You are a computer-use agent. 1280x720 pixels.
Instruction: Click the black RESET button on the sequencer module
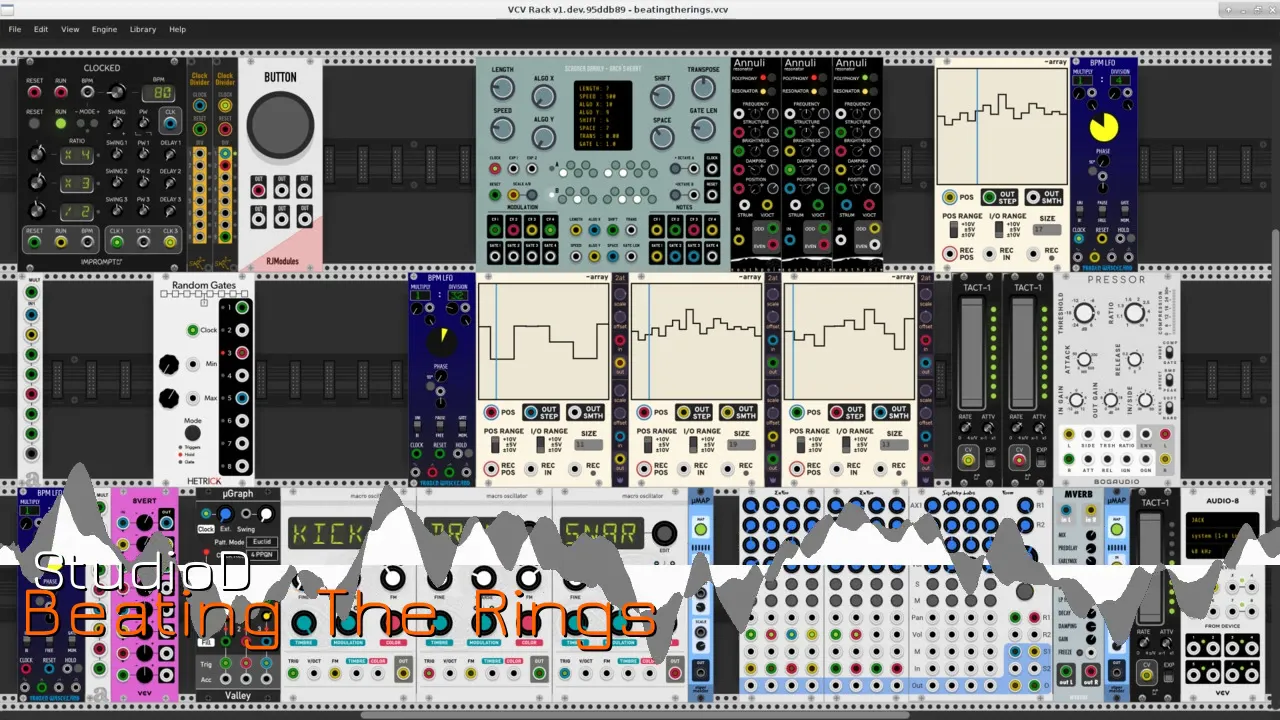[x=712, y=194]
